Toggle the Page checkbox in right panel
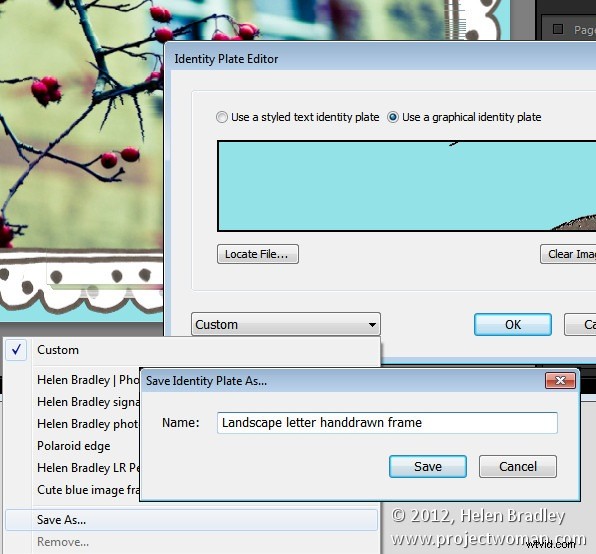 click(x=558, y=29)
